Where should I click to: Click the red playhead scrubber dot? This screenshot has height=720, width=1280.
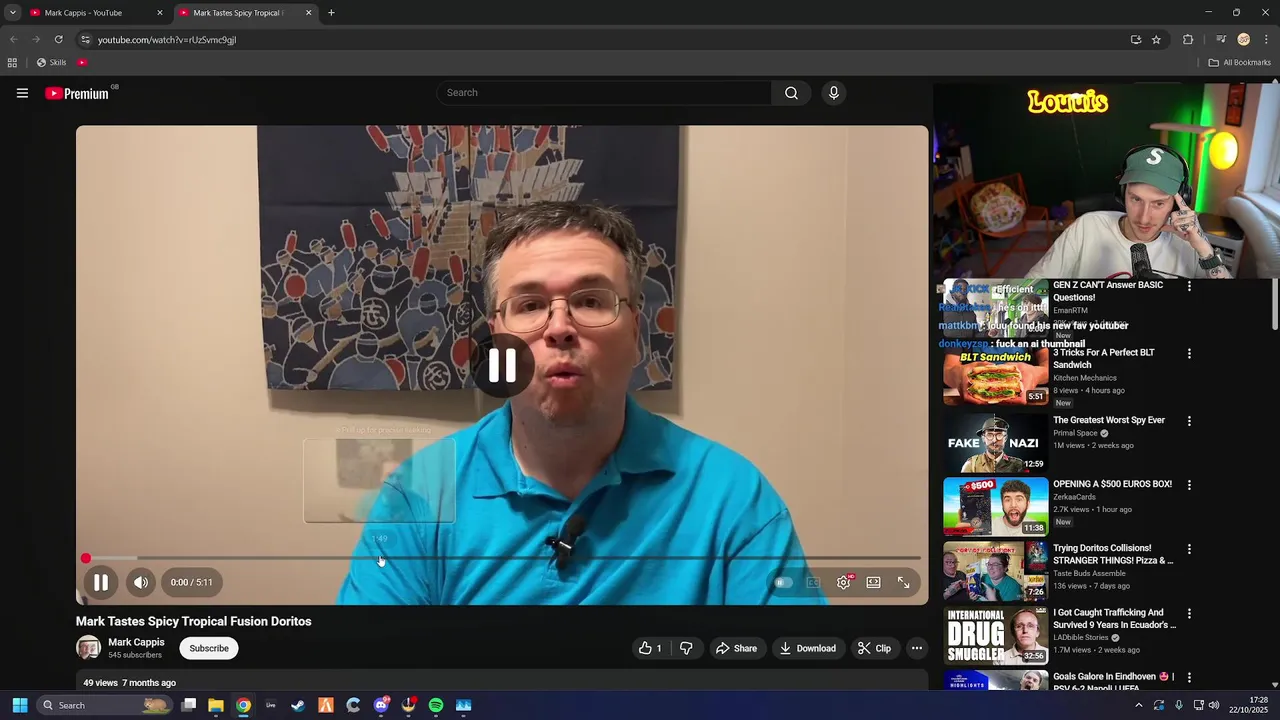[86, 558]
